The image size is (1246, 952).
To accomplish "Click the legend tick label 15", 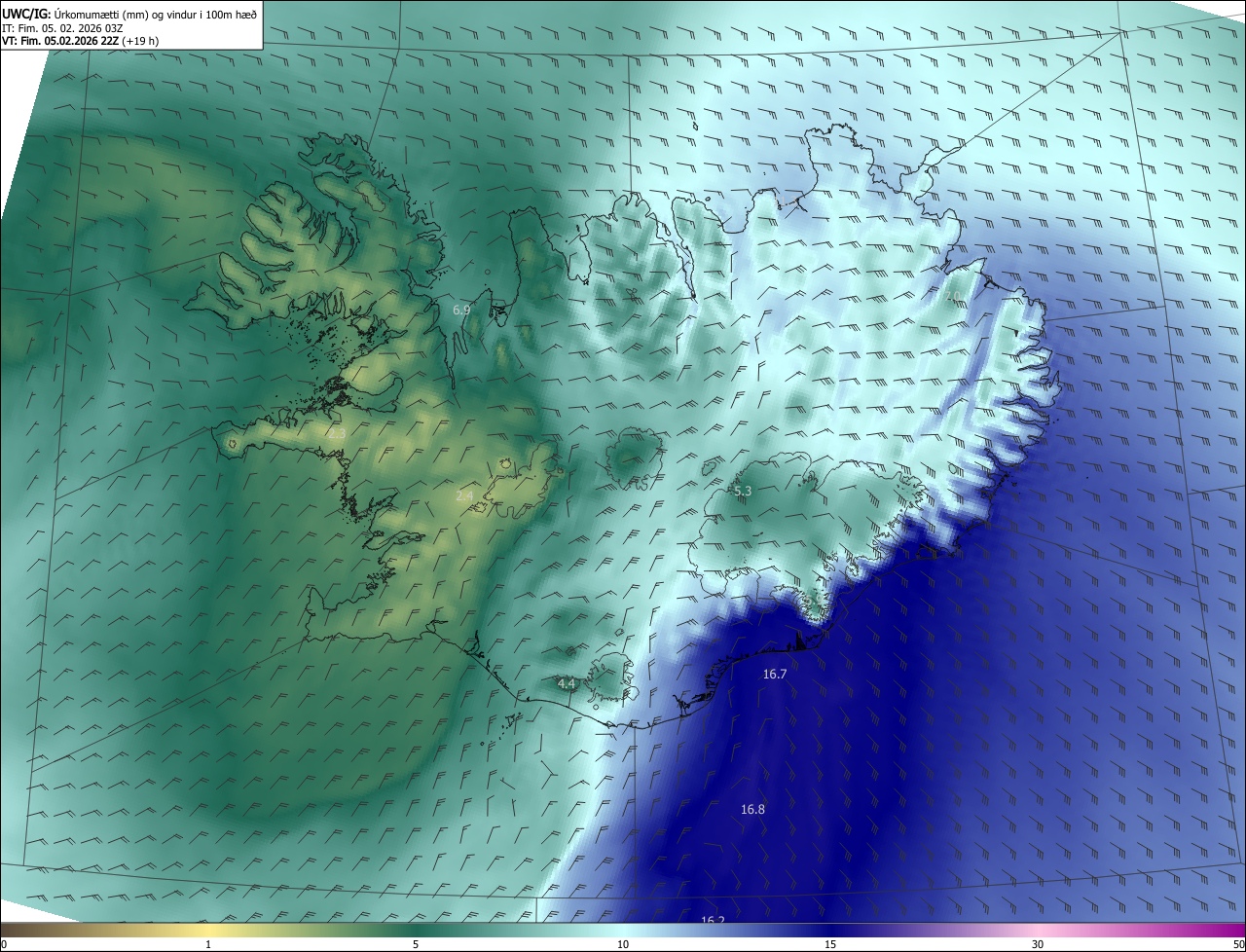I will (830, 945).
